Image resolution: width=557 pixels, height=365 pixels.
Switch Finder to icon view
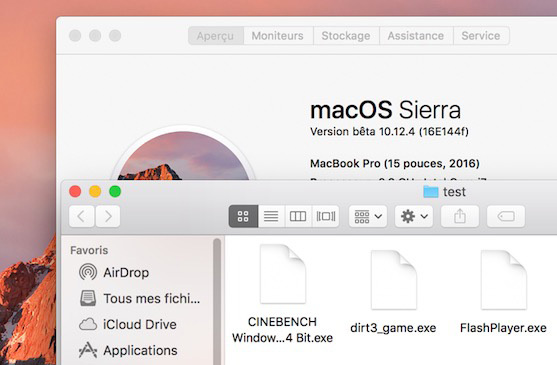coord(243,216)
